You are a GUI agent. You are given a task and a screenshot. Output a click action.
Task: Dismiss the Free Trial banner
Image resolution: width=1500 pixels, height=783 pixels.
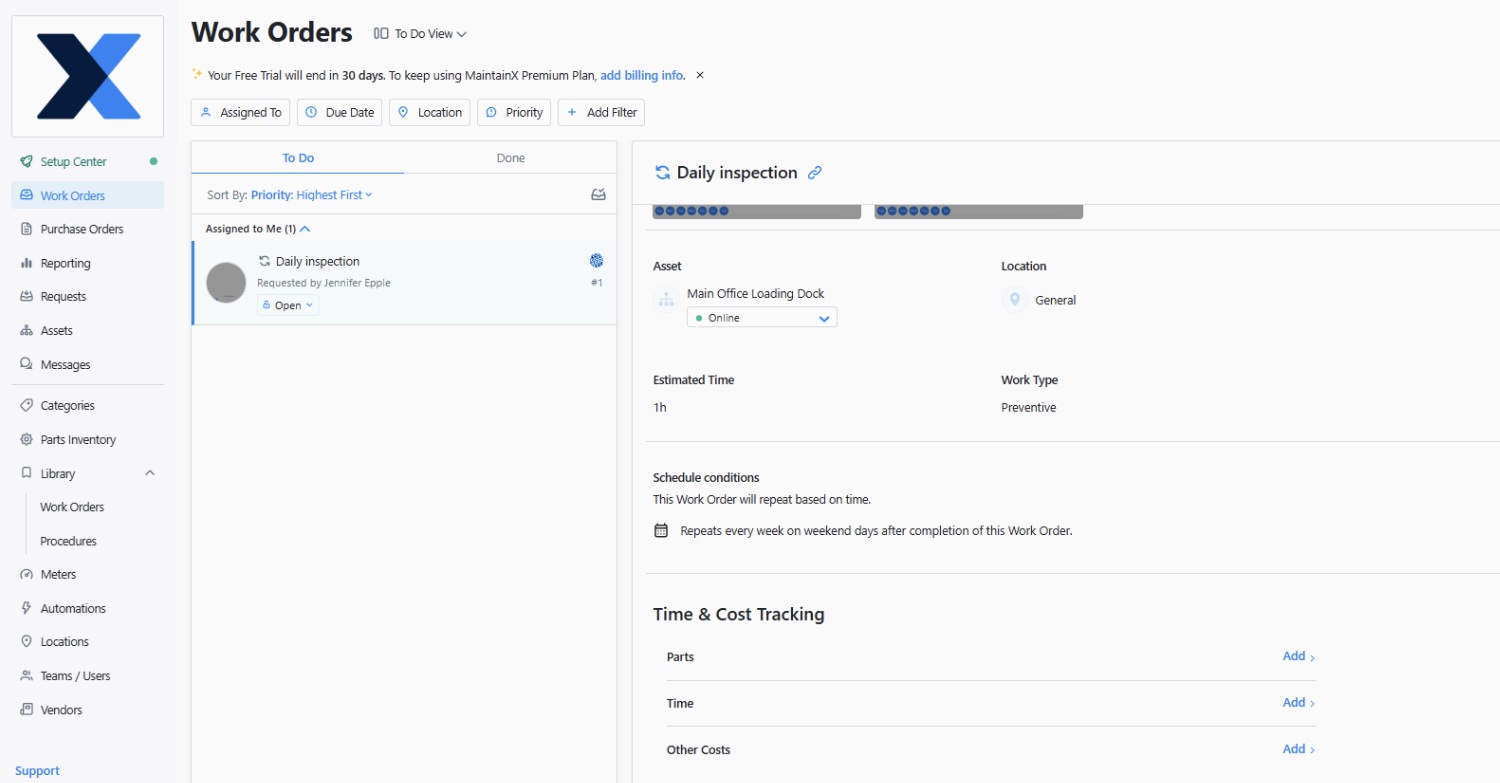click(x=699, y=75)
